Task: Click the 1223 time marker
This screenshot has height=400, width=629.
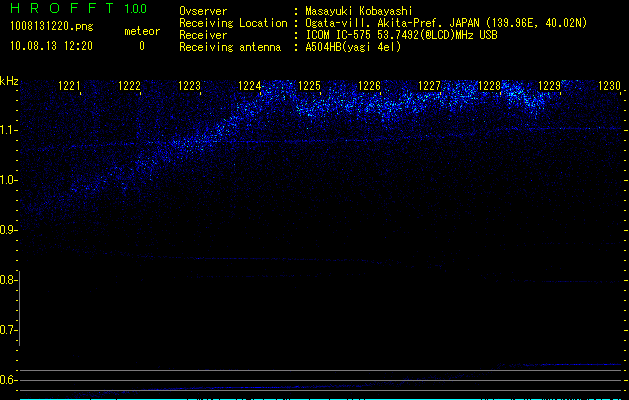Action: [x=189, y=86]
